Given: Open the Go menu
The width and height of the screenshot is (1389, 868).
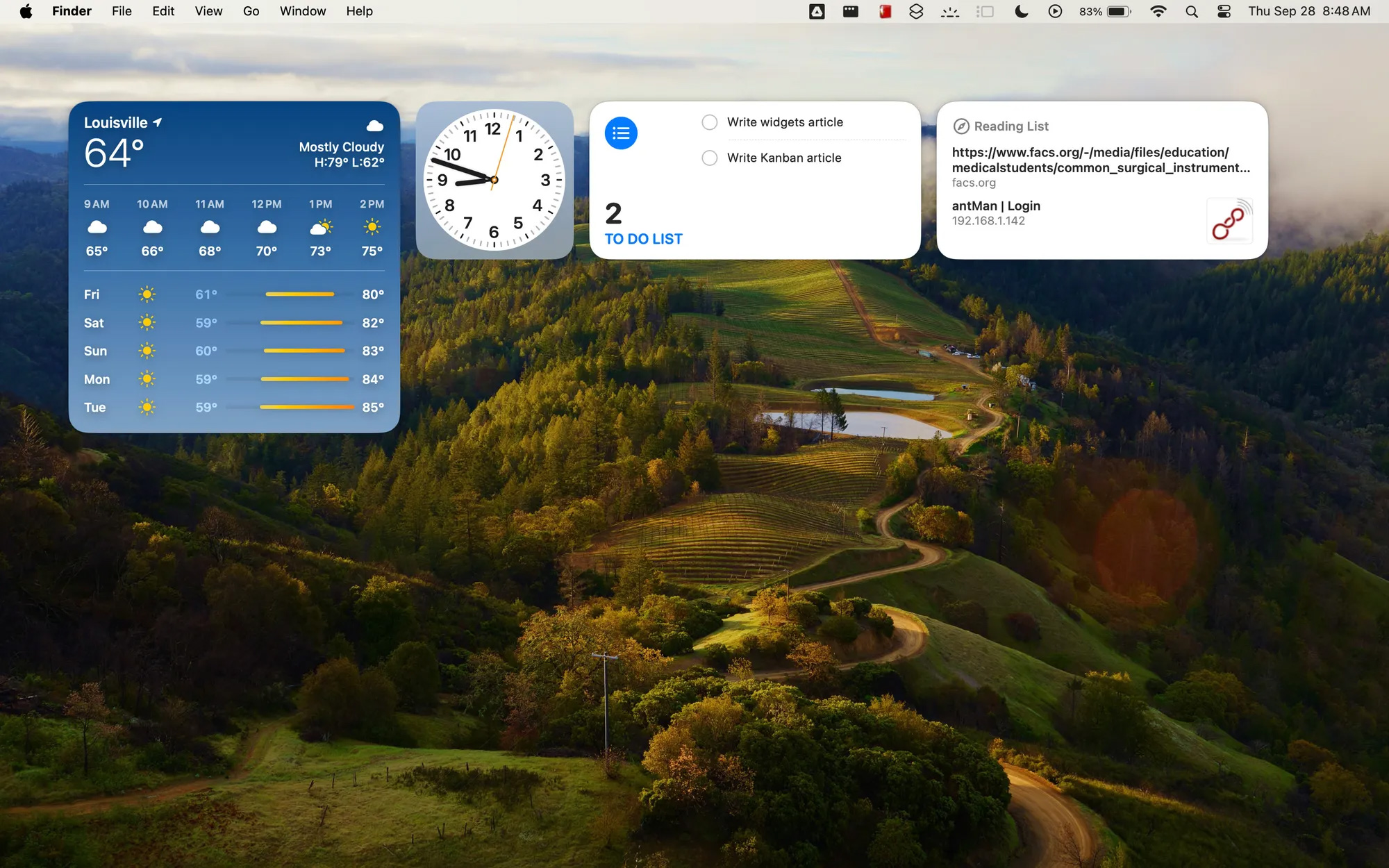Looking at the screenshot, I should [x=251, y=11].
